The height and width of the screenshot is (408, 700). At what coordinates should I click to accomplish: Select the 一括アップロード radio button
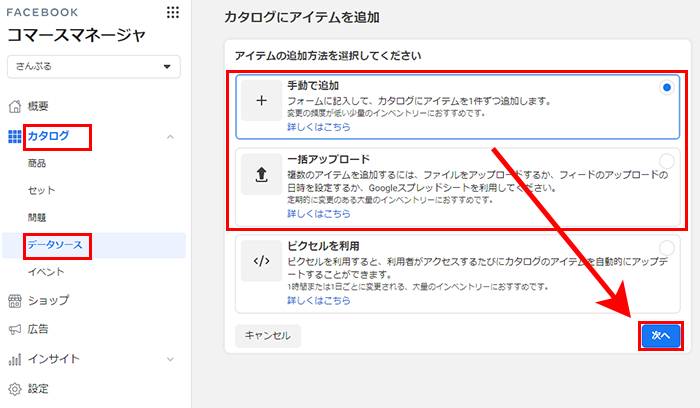(667, 161)
